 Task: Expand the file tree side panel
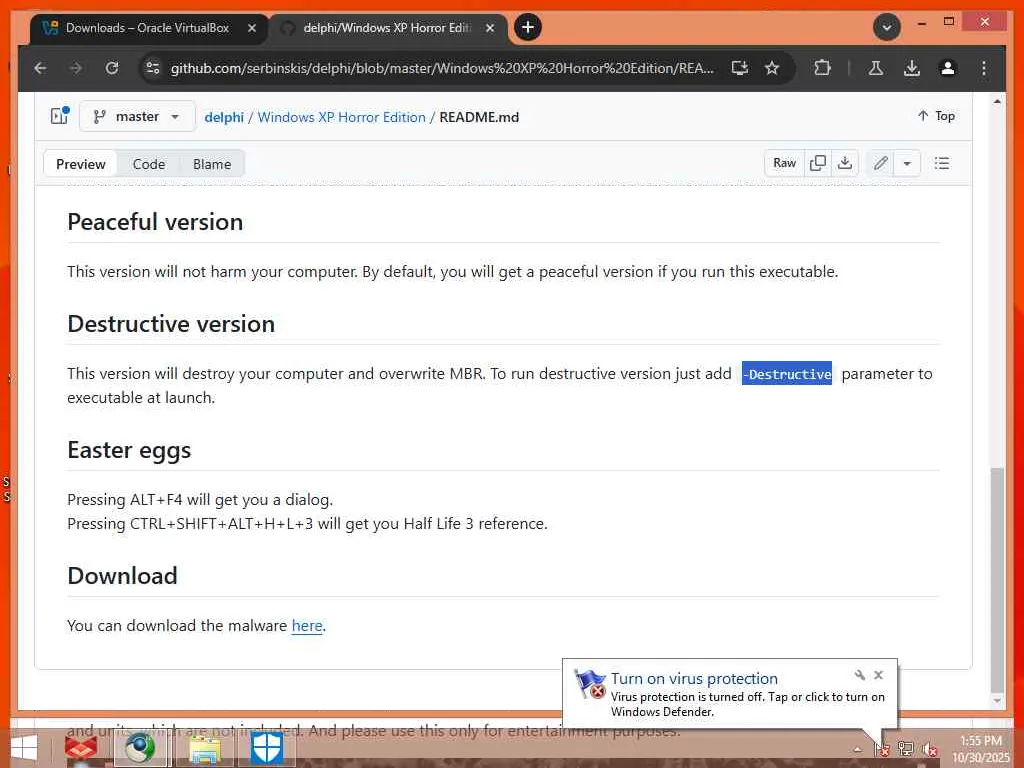[x=59, y=116]
